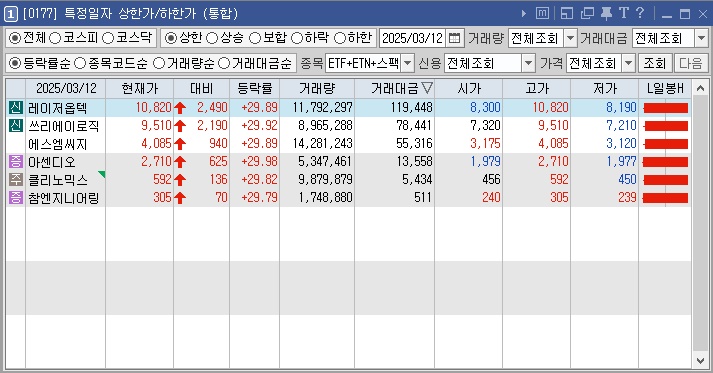This screenshot has width=713, height=373.
Task: Click the L일봉H column header
Action: click(665, 88)
